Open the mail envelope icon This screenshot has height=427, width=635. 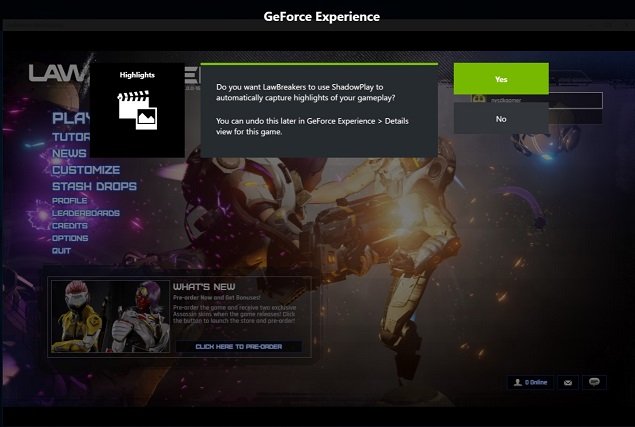pos(568,382)
